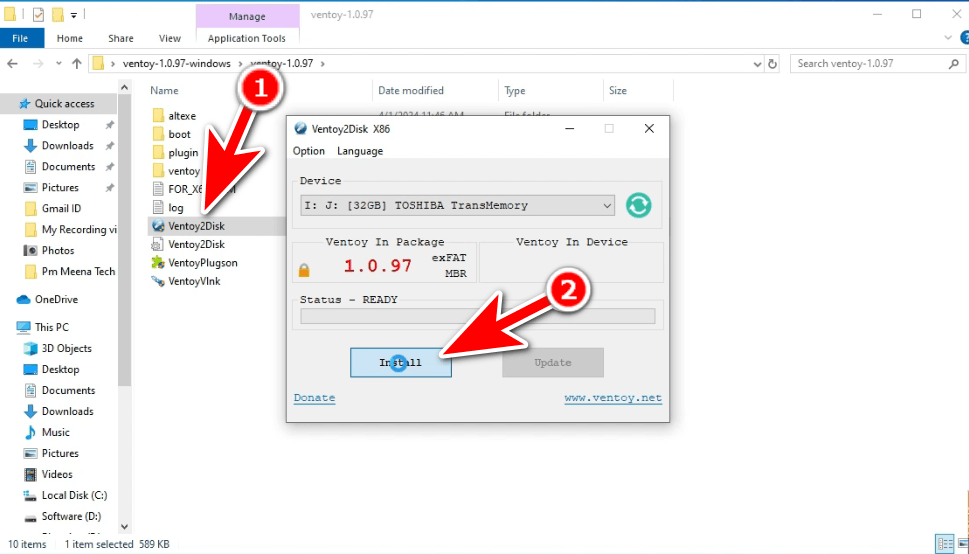The width and height of the screenshot is (969, 554).
Task: Expand the ribbon chevron
Action: click(948, 38)
